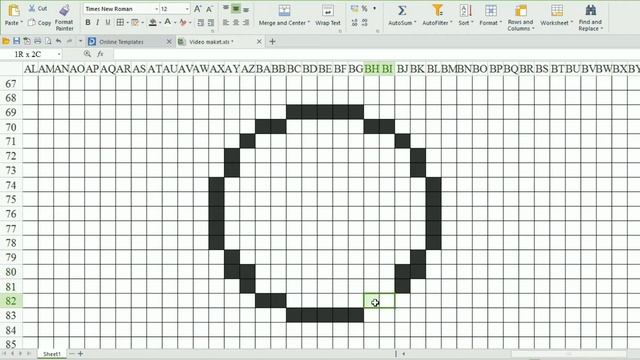Select row header 82
Screen dimensions: 640x360
(x=11, y=301)
